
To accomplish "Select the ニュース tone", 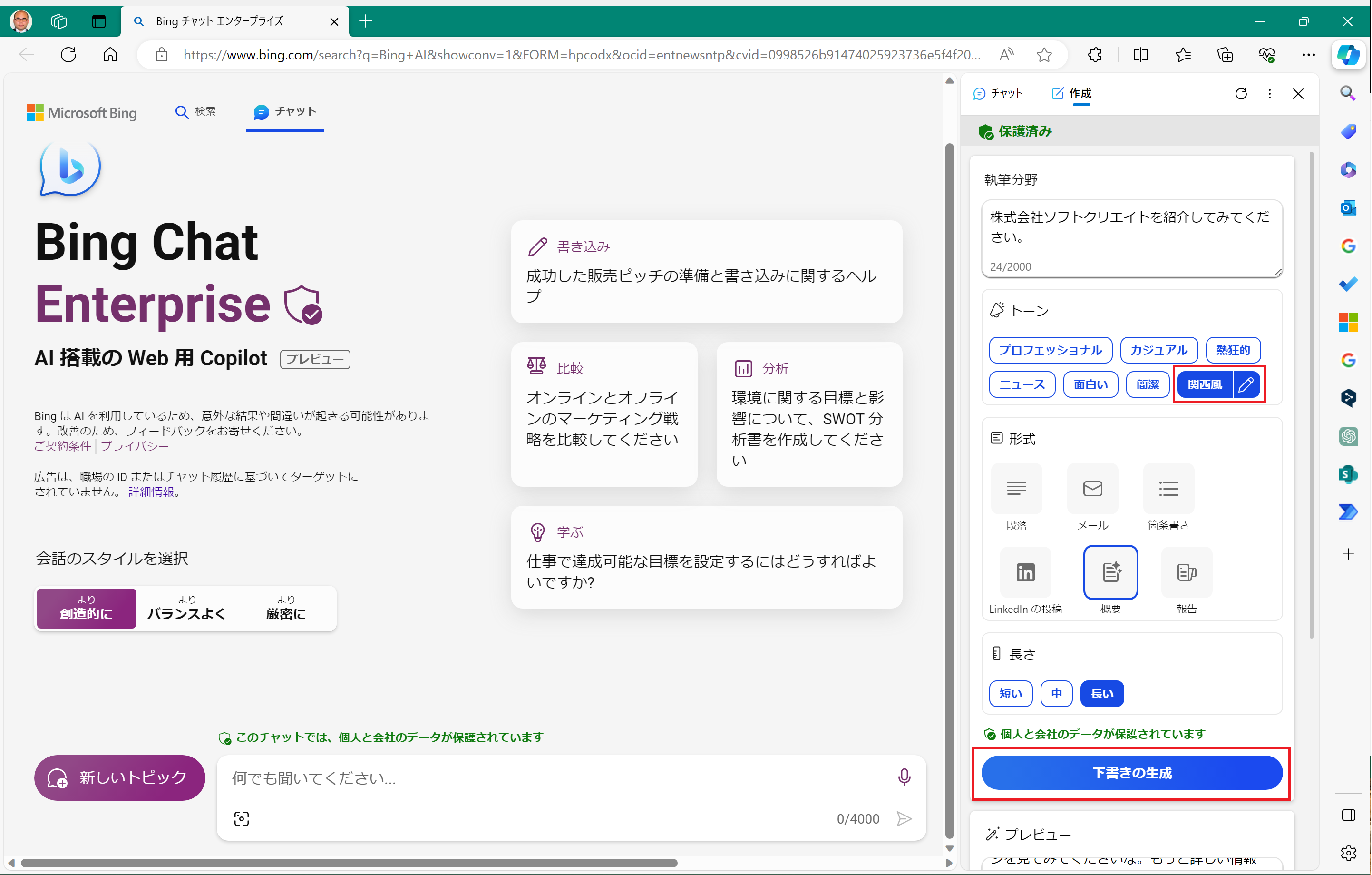I will click(1022, 384).
